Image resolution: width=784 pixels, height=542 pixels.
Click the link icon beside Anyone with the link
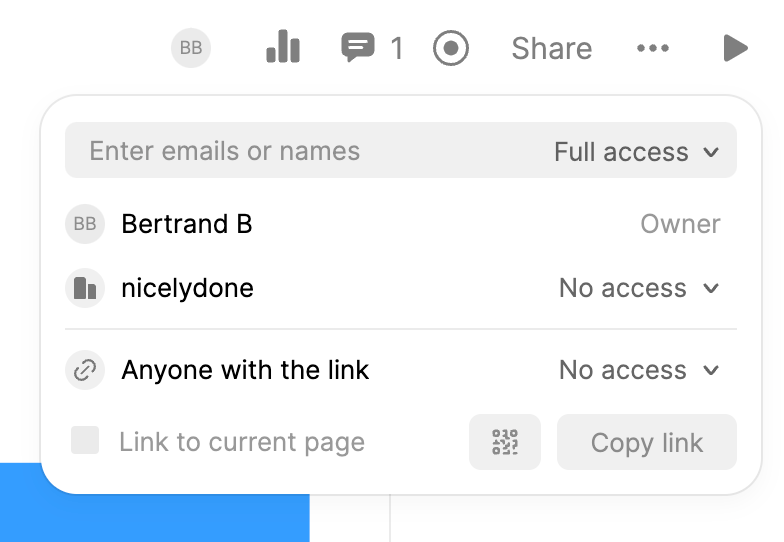85,370
